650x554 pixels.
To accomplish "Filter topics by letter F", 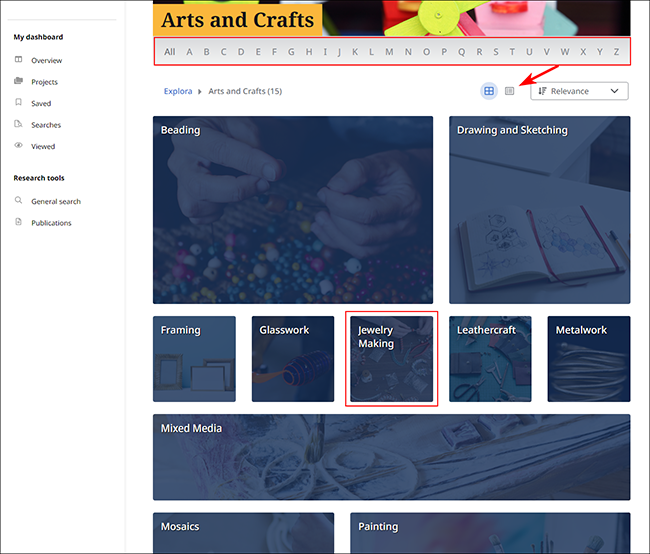I will tap(274, 52).
